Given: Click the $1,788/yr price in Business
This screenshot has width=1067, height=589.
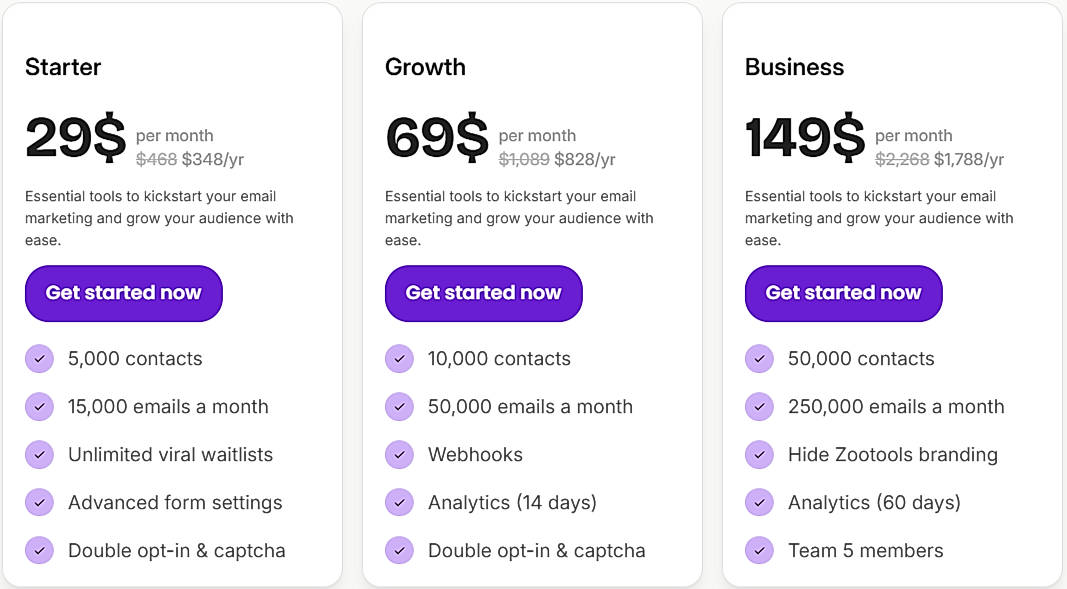Looking at the screenshot, I should tap(969, 158).
